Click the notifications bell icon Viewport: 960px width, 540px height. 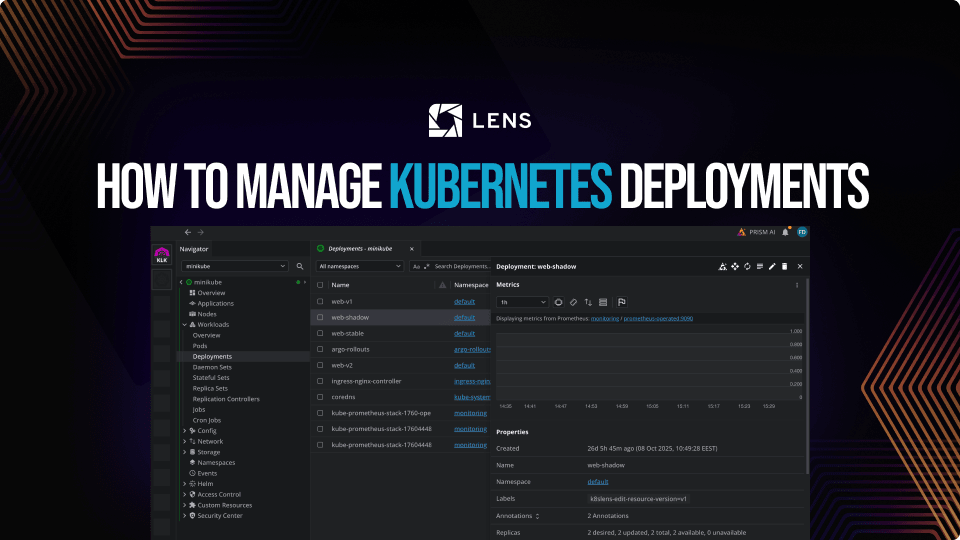pos(786,232)
